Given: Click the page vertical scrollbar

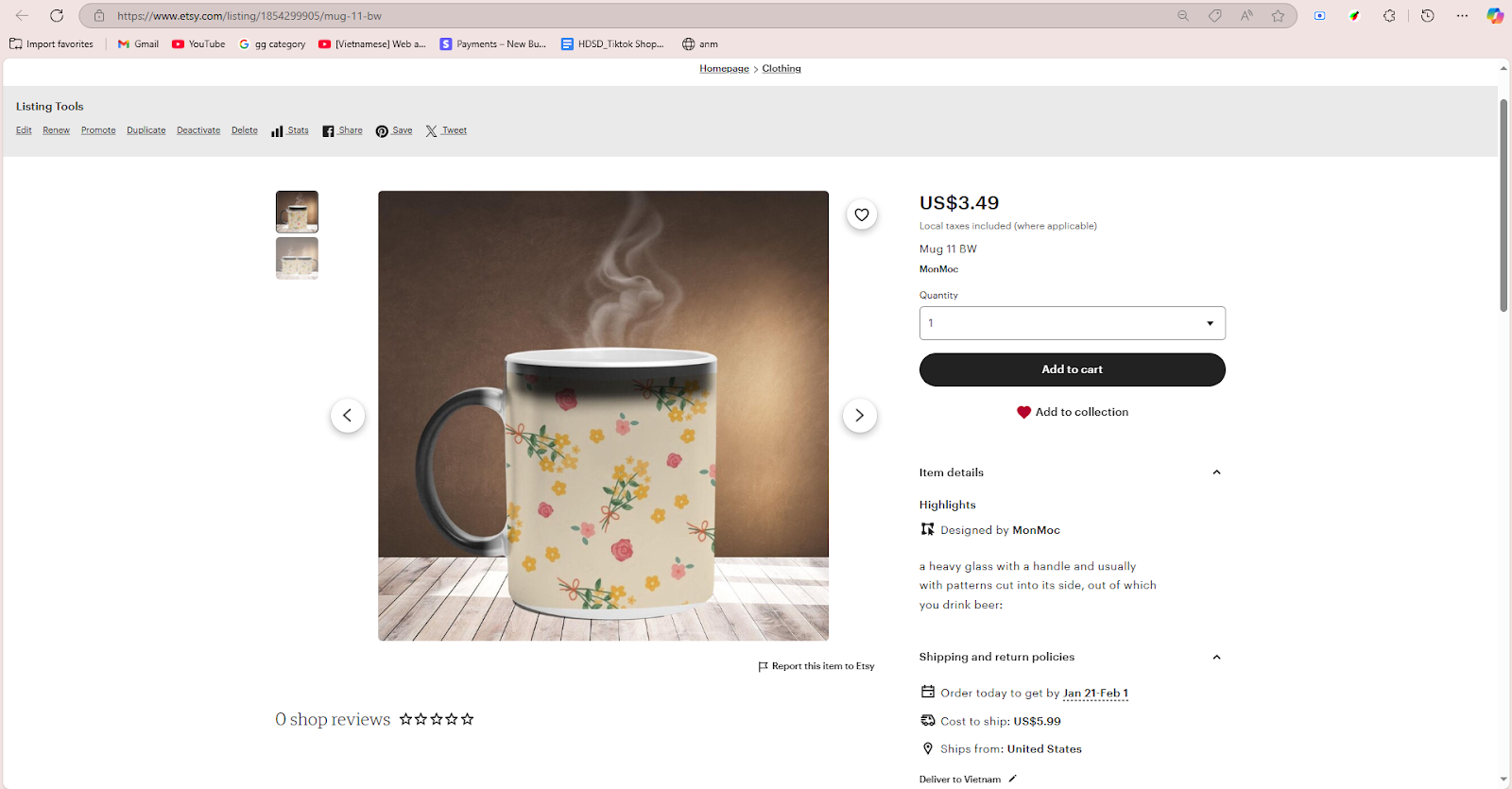Looking at the screenshot, I should pyautogui.click(x=1503, y=205).
